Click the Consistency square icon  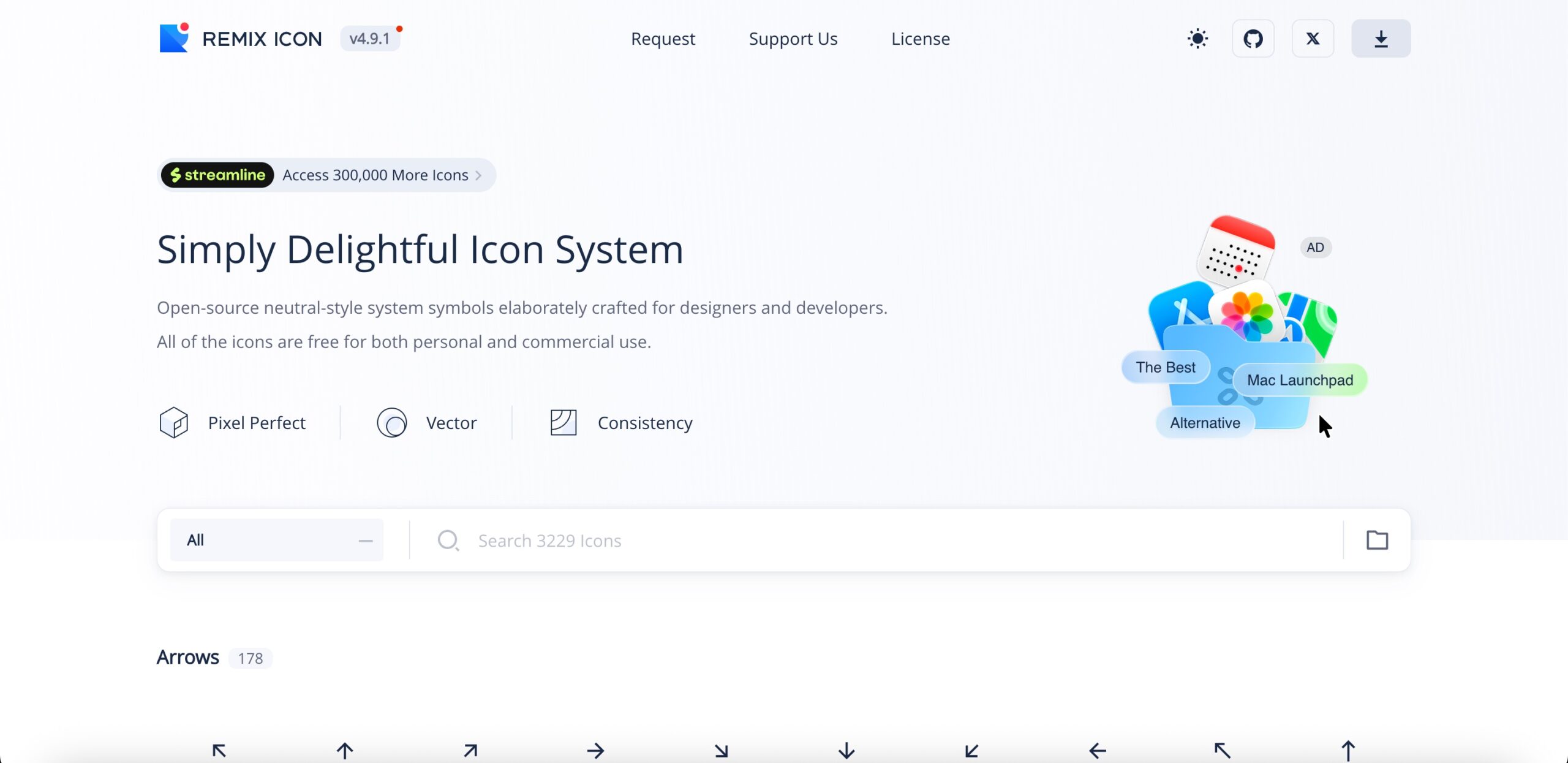[x=563, y=422]
